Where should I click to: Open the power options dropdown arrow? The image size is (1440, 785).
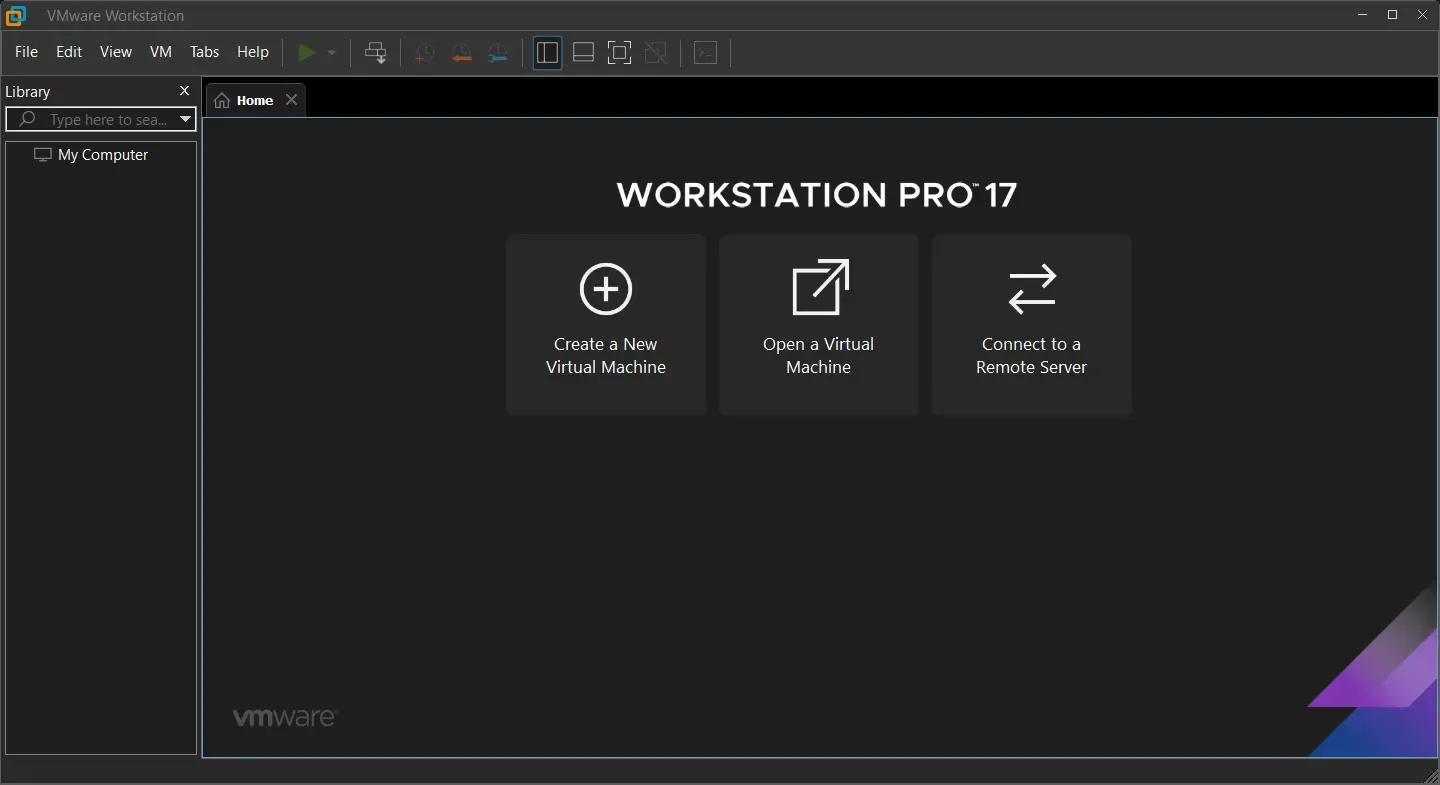tap(331, 52)
